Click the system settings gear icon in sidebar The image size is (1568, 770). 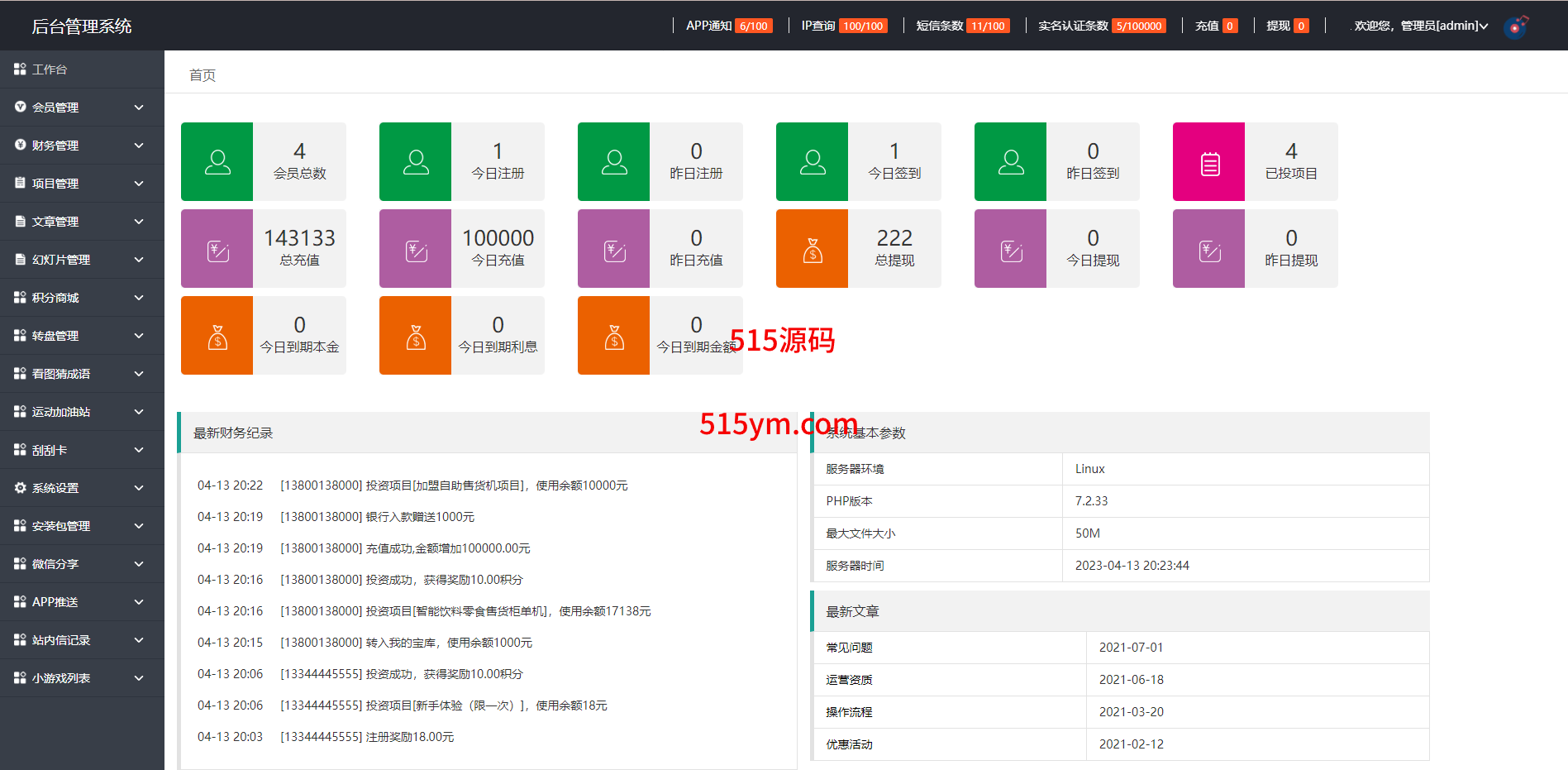pyautogui.click(x=20, y=488)
